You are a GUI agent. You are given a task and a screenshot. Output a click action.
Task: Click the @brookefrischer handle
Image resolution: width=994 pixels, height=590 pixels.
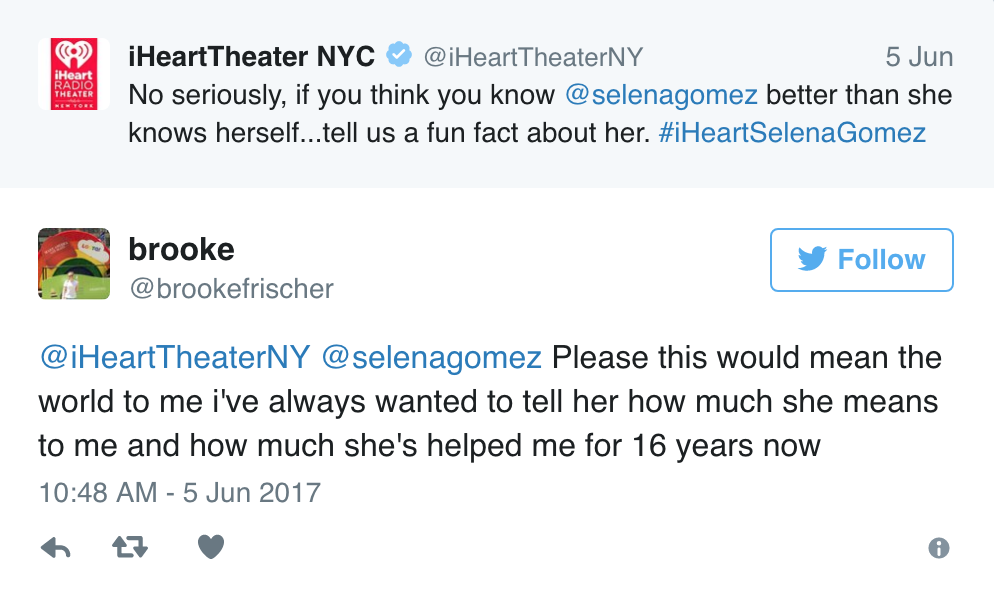click(231, 289)
